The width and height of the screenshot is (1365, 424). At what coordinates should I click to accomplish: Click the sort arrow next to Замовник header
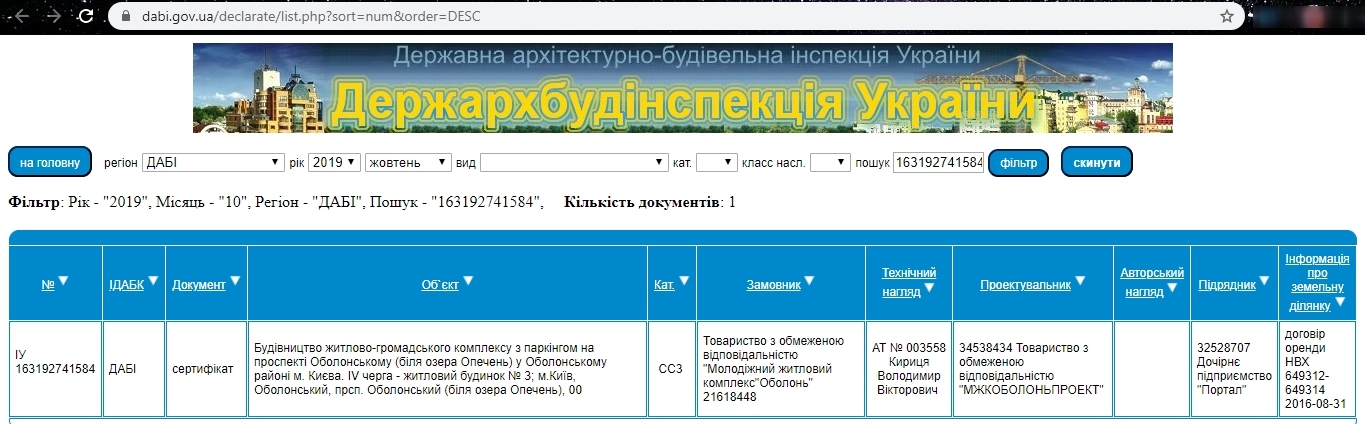click(x=810, y=282)
